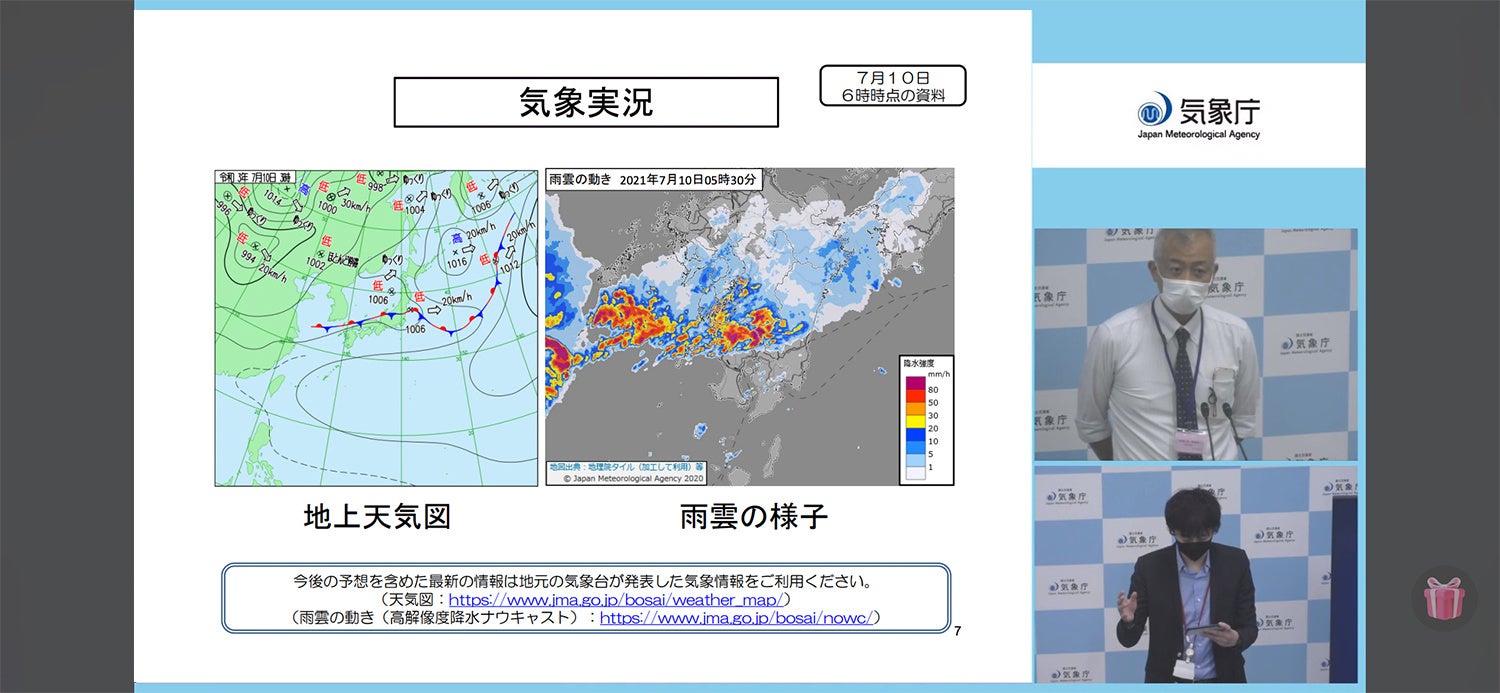Click the rain cloud radar map image
This screenshot has height=693, width=1500.
coord(749,327)
